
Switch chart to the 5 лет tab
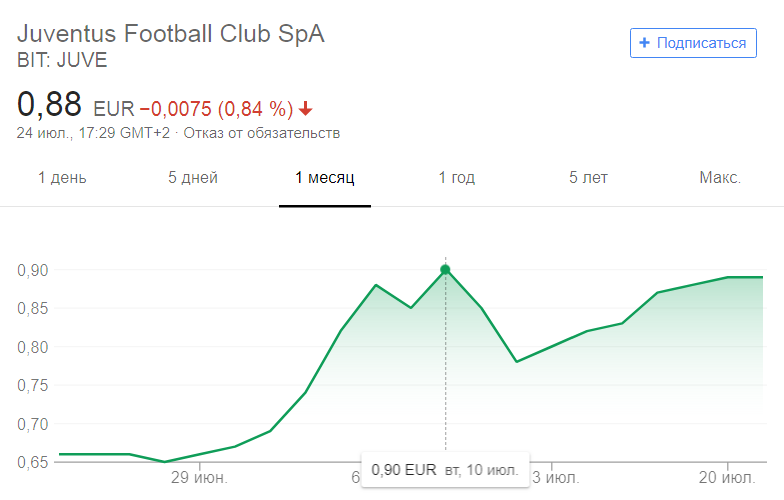pos(588,178)
